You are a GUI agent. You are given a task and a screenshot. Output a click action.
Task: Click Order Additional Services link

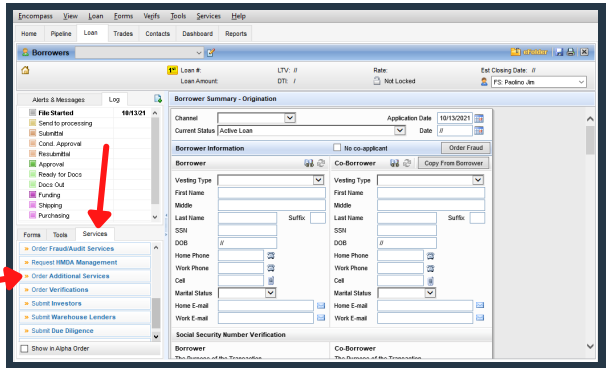point(85,276)
